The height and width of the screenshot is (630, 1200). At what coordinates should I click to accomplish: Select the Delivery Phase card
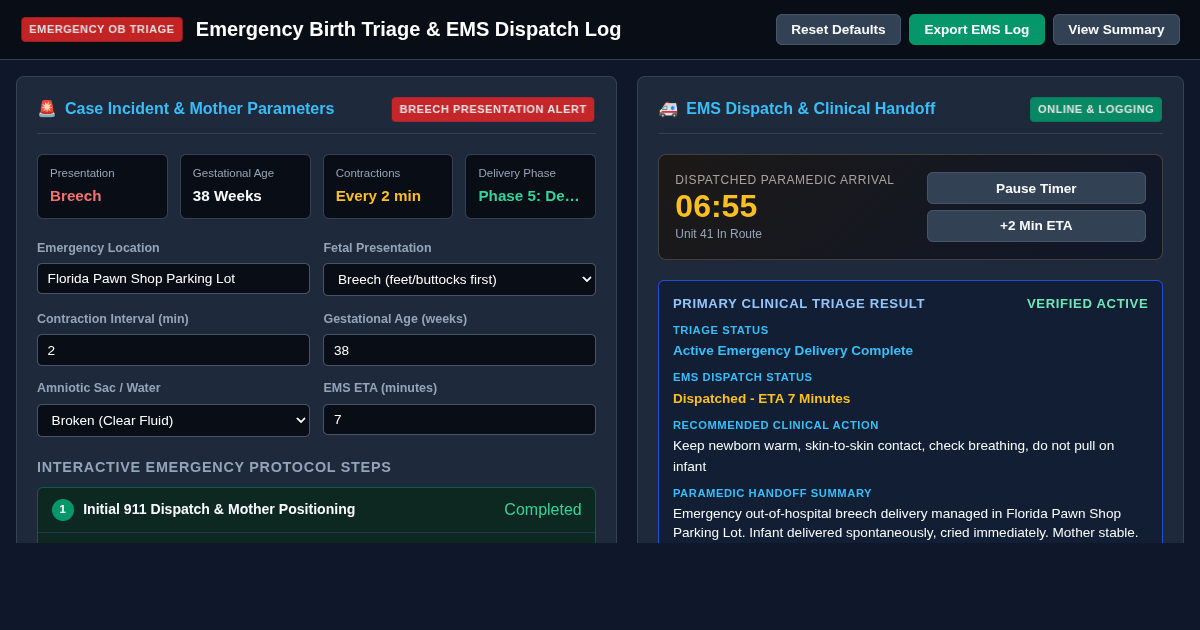(x=530, y=186)
